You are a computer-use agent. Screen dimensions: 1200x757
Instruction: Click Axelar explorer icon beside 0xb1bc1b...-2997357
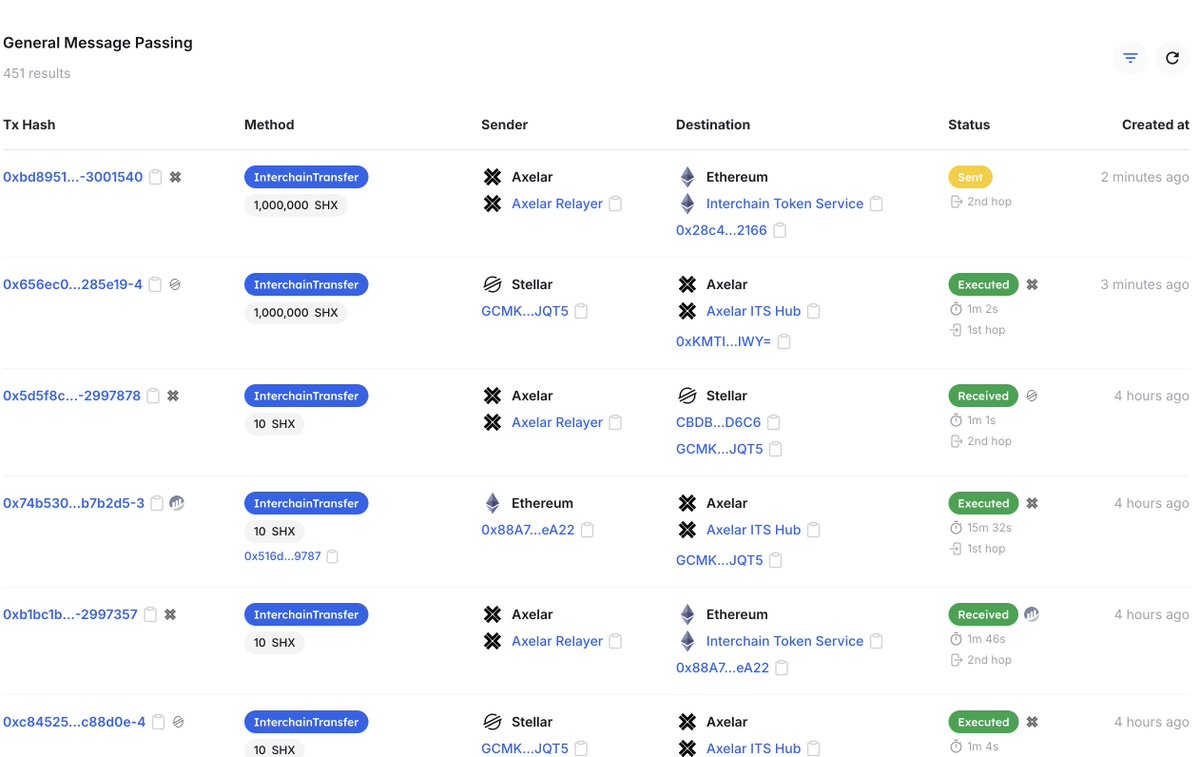(170, 615)
